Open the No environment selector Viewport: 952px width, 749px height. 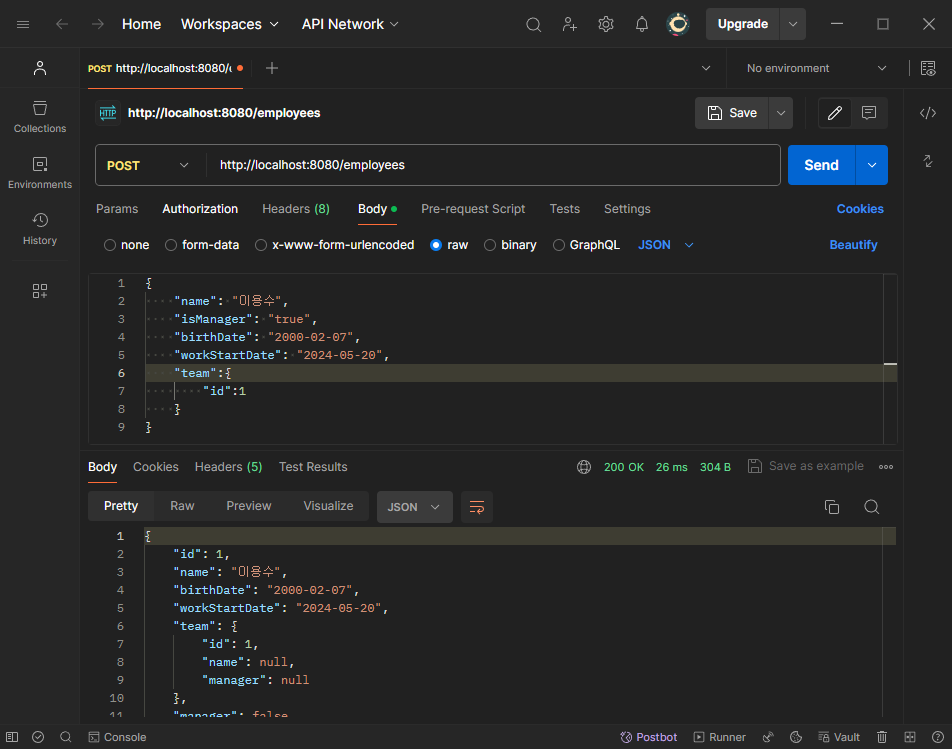click(816, 68)
